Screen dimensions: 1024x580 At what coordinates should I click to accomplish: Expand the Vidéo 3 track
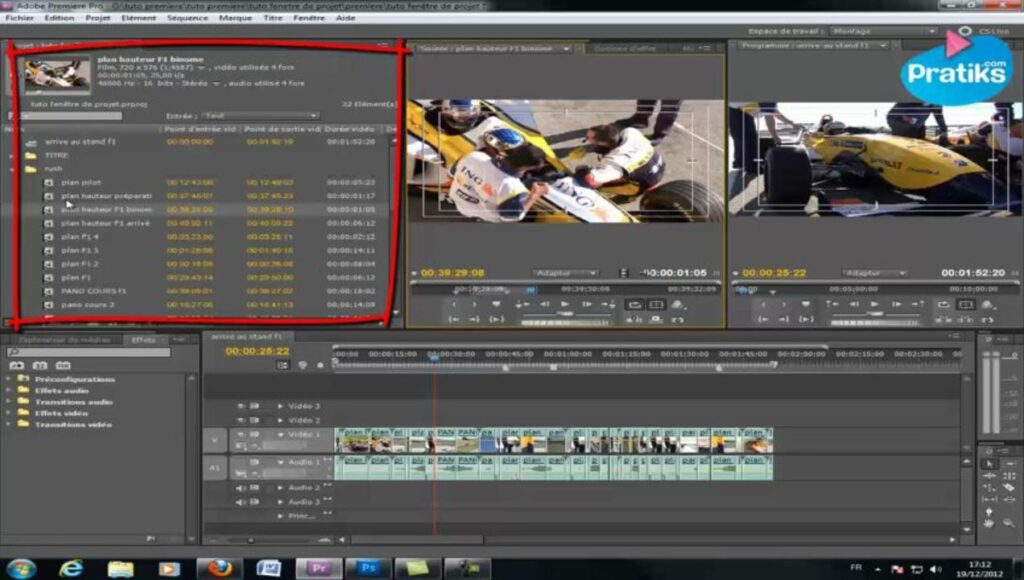coord(281,406)
